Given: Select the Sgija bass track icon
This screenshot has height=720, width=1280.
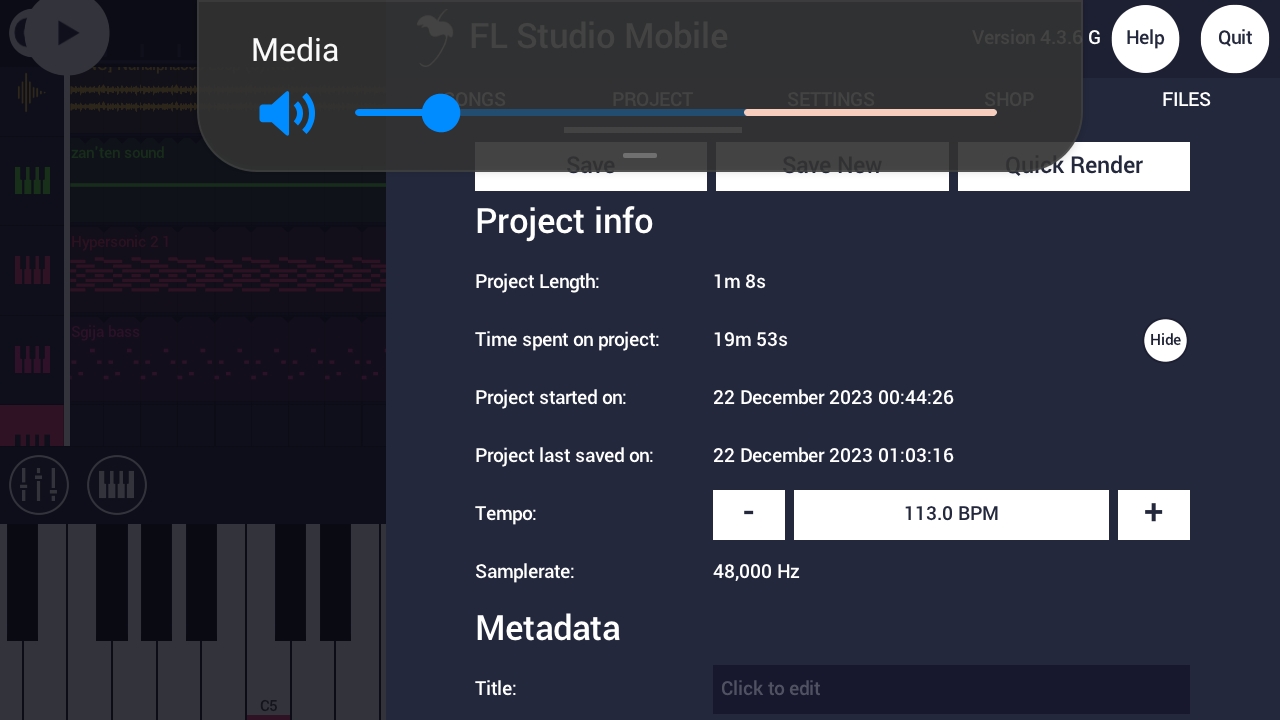Looking at the screenshot, I should point(32,359).
